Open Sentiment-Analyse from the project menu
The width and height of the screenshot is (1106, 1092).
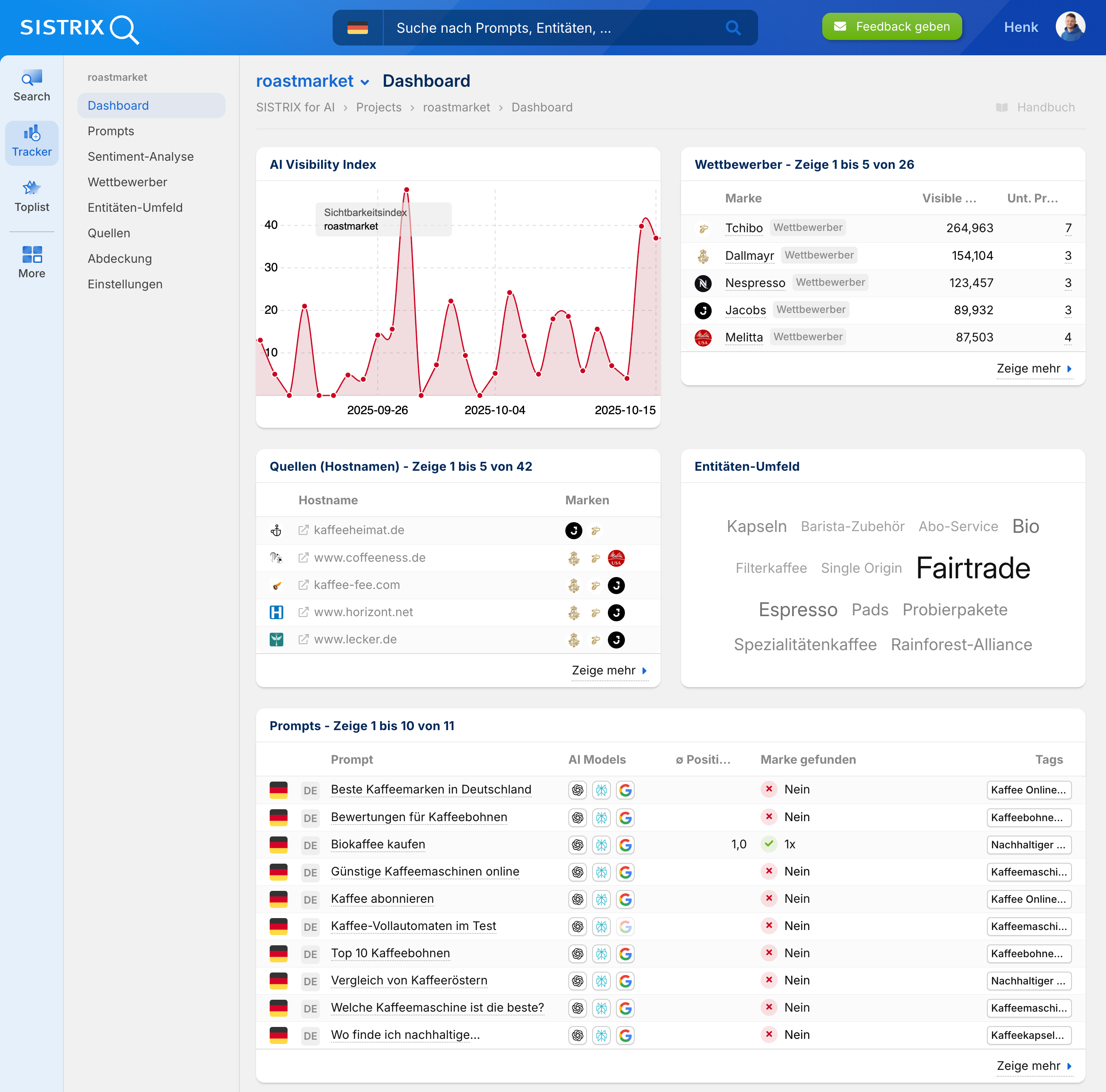(141, 156)
